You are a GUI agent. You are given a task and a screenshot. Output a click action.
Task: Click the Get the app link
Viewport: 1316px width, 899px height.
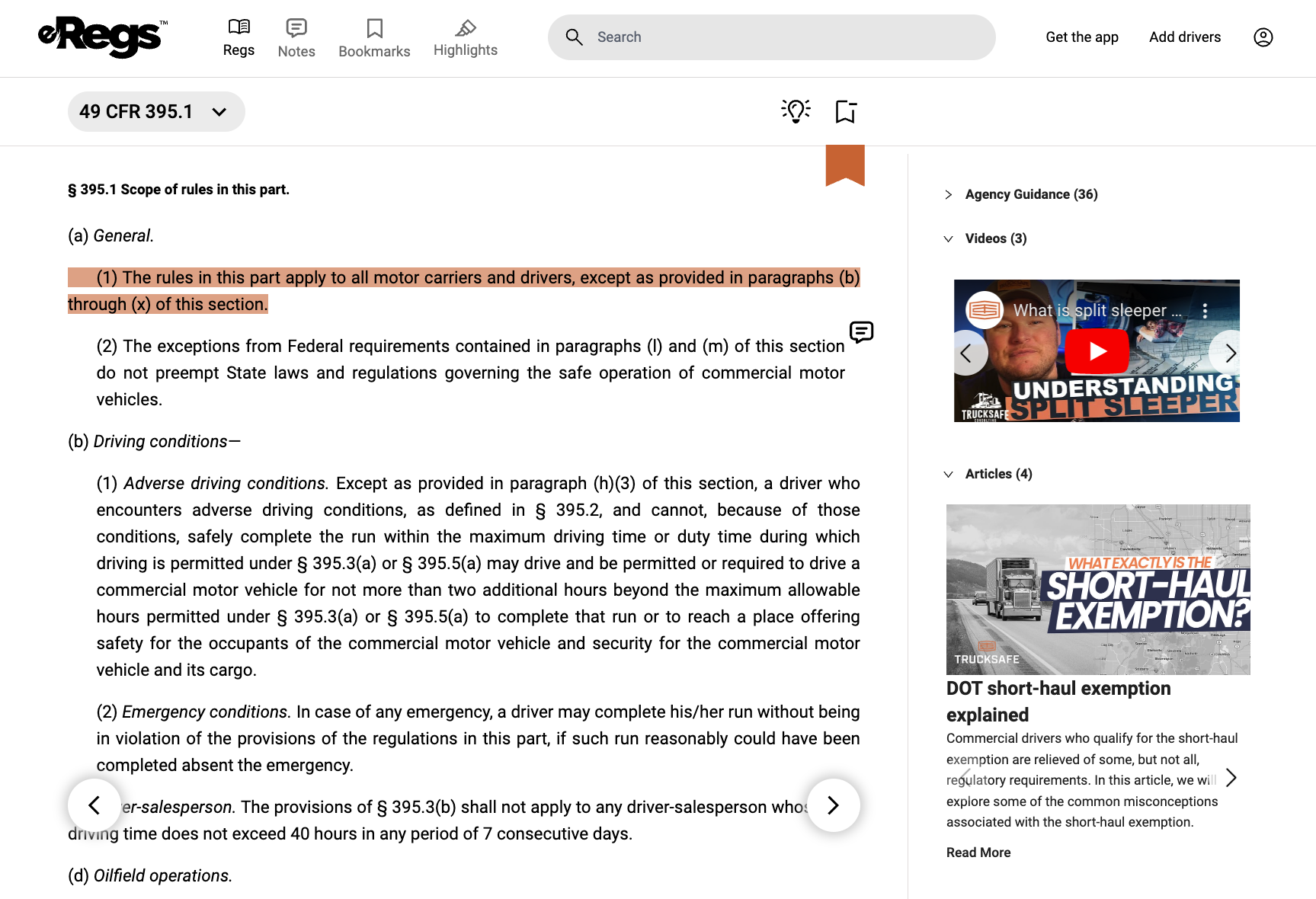coord(1082,37)
